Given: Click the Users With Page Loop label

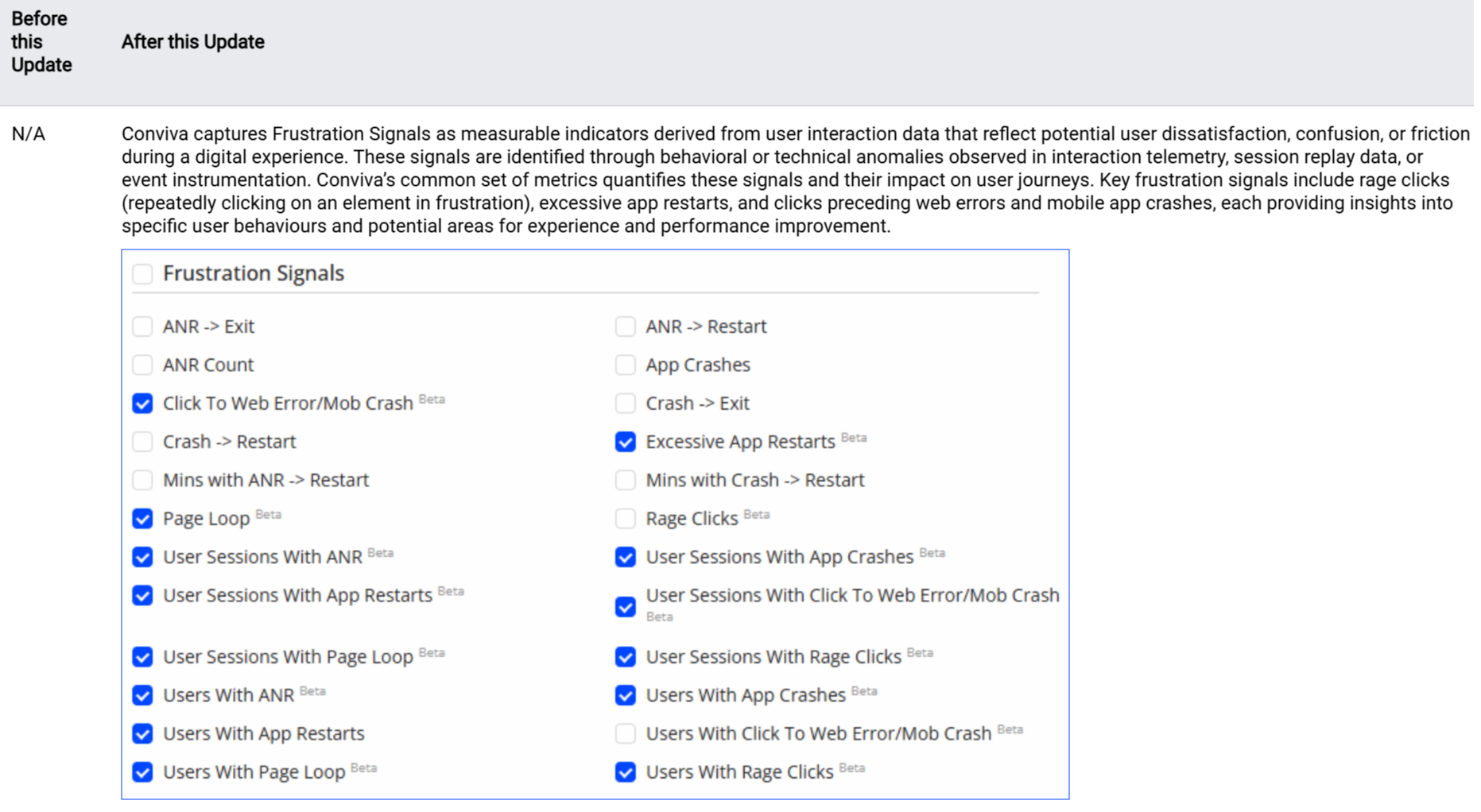Looking at the screenshot, I should coord(254,772).
